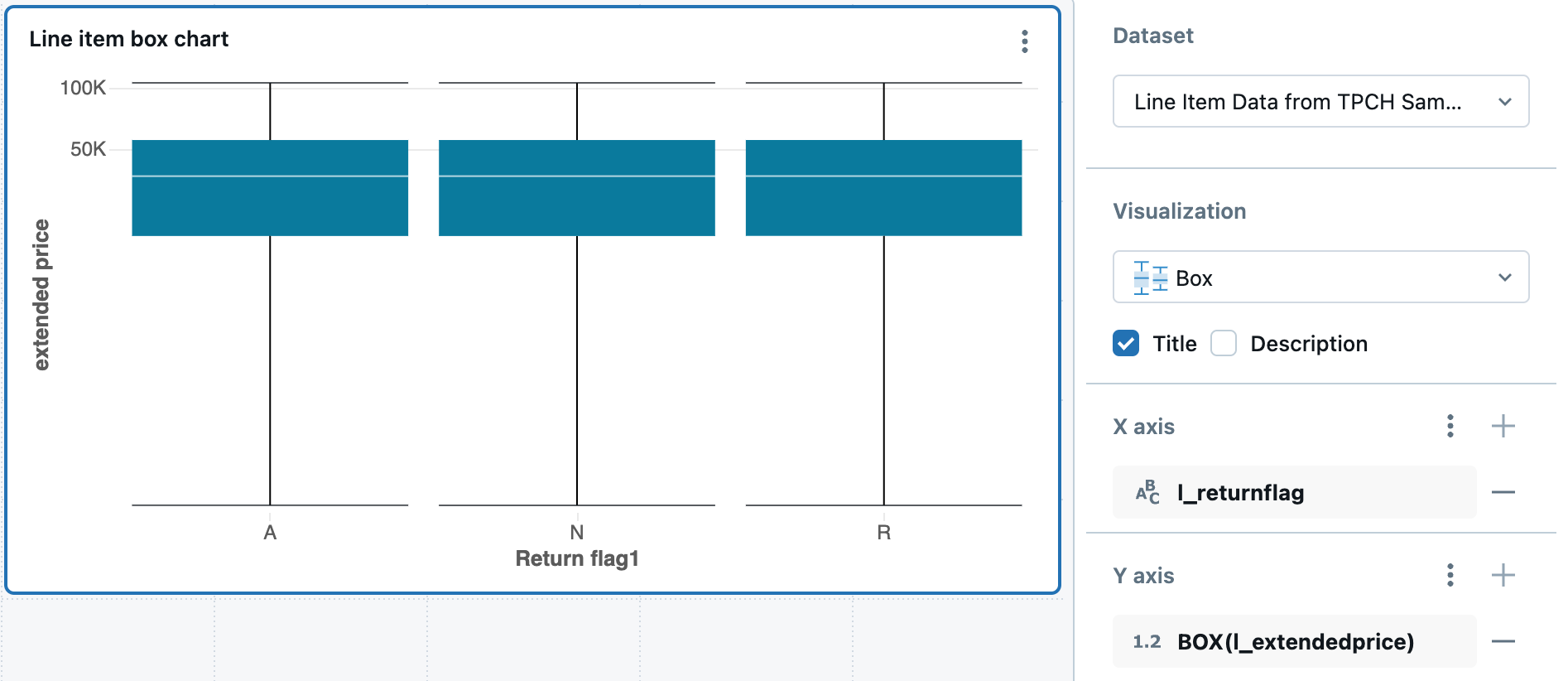
Task: Disable the Title checkbox
Action: 1125,343
